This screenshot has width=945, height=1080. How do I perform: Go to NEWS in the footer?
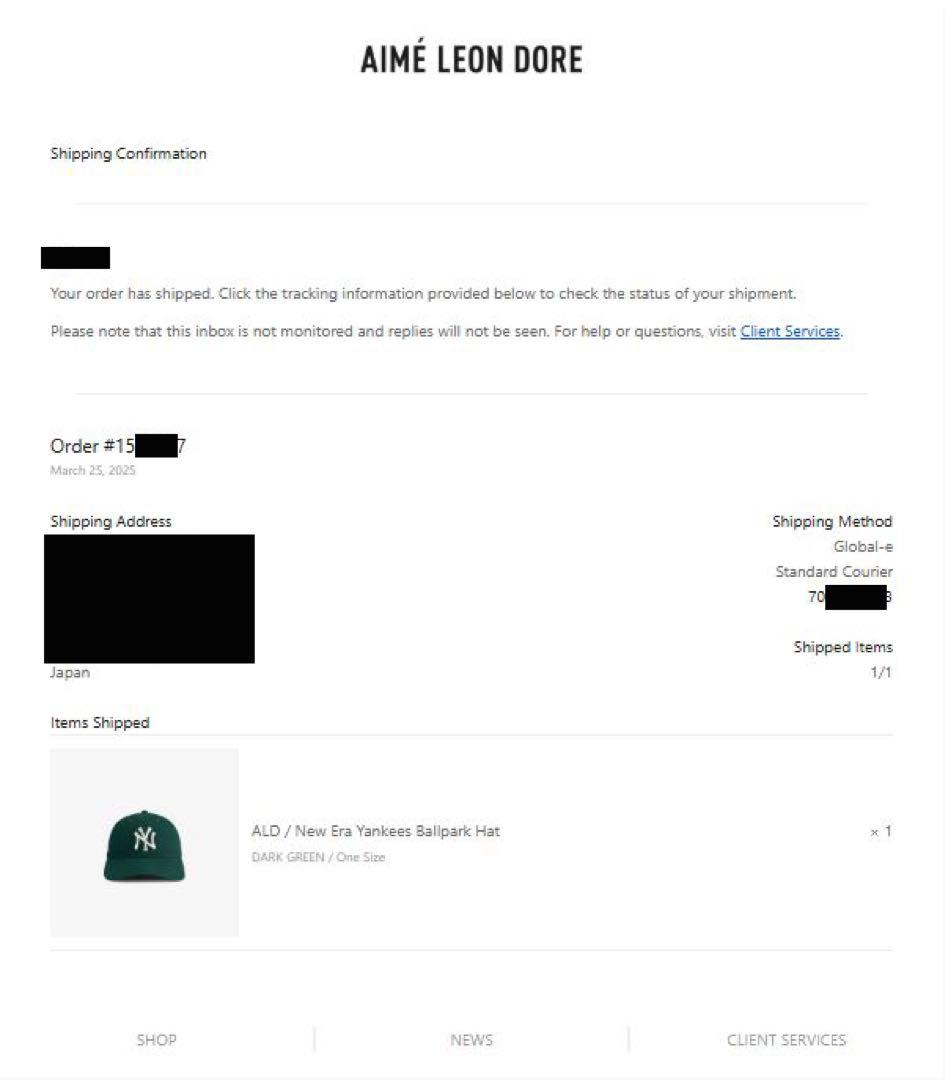(472, 1039)
